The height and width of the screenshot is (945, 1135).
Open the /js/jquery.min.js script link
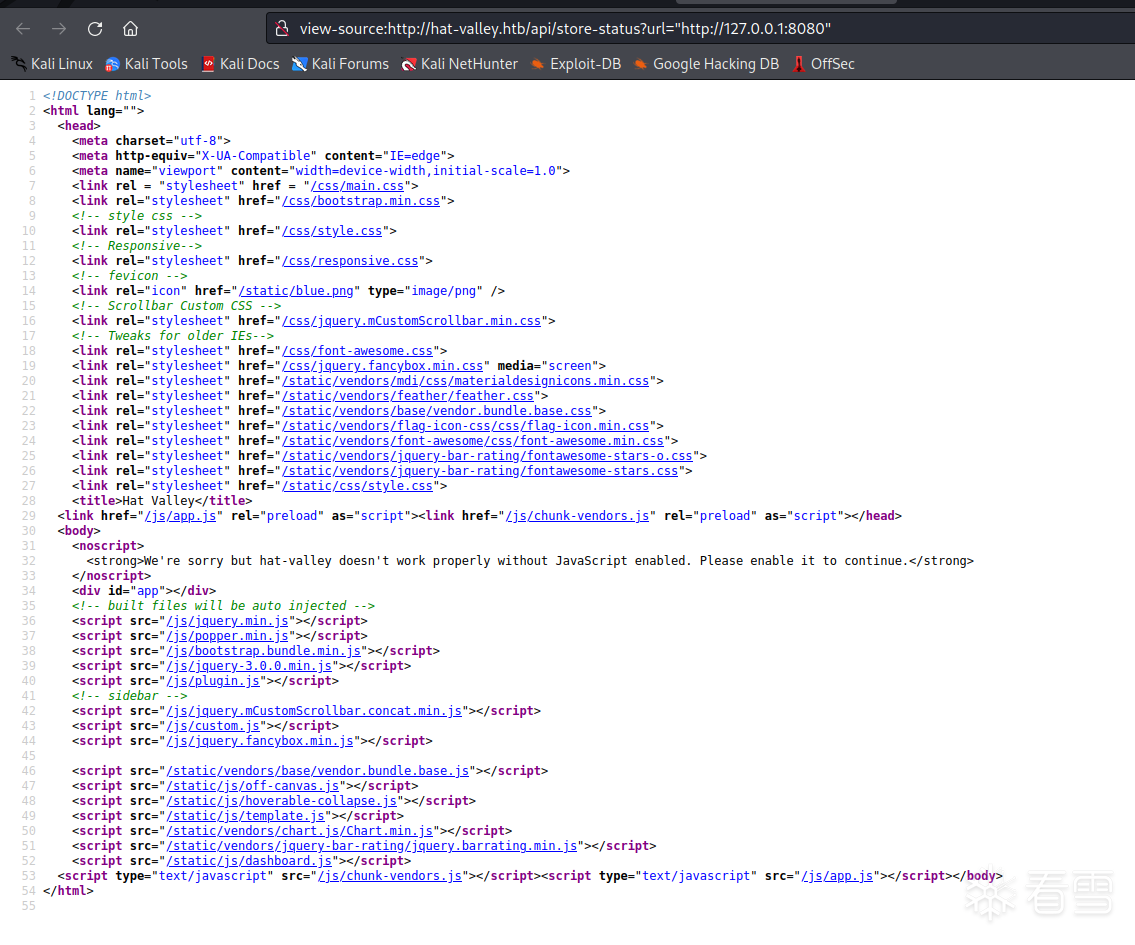pyautogui.click(x=227, y=621)
